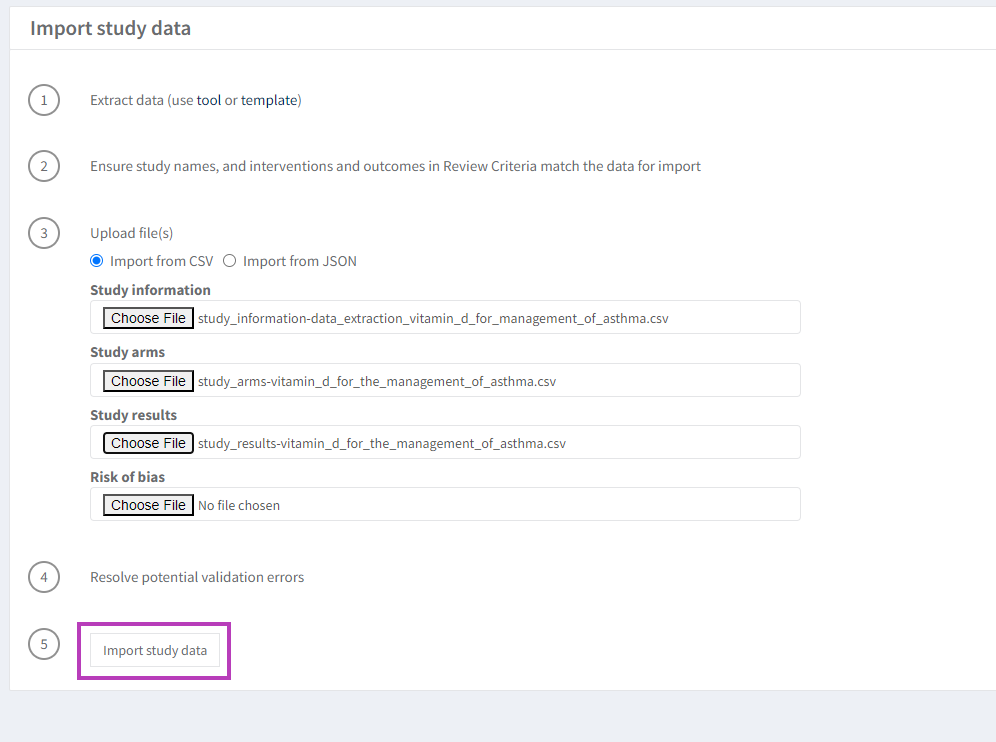The image size is (996, 742).
Task: Choose a file for Study information
Action: (x=148, y=318)
